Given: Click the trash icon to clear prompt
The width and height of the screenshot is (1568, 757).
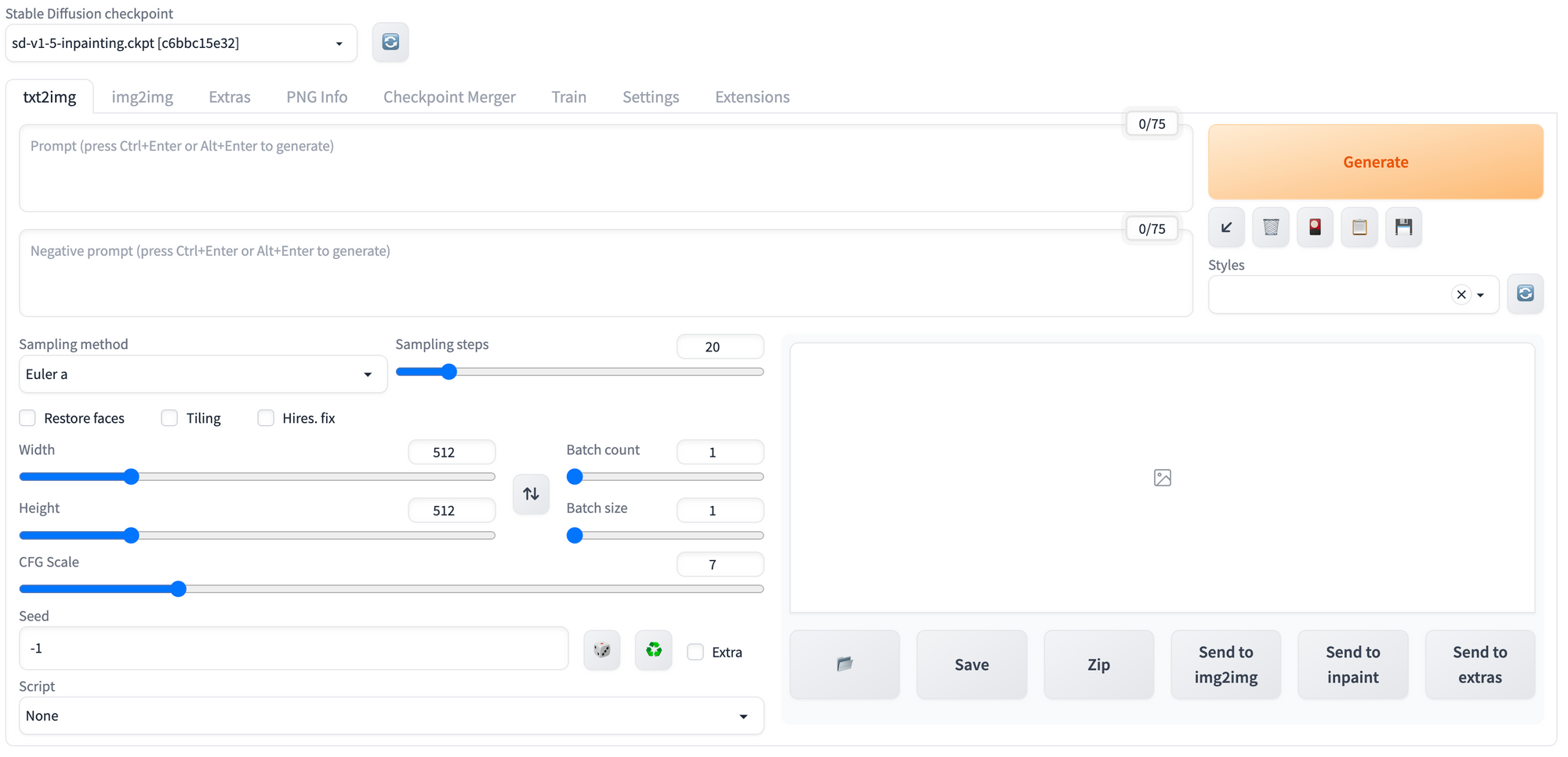Looking at the screenshot, I should [x=1271, y=227].
